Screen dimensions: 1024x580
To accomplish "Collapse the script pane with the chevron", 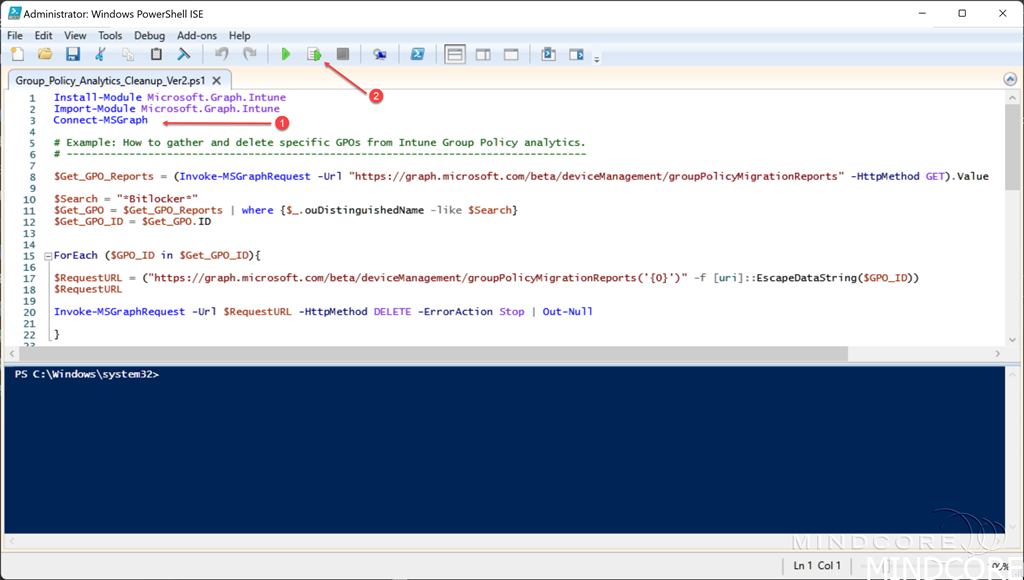I will click(x=1010, y=79).
